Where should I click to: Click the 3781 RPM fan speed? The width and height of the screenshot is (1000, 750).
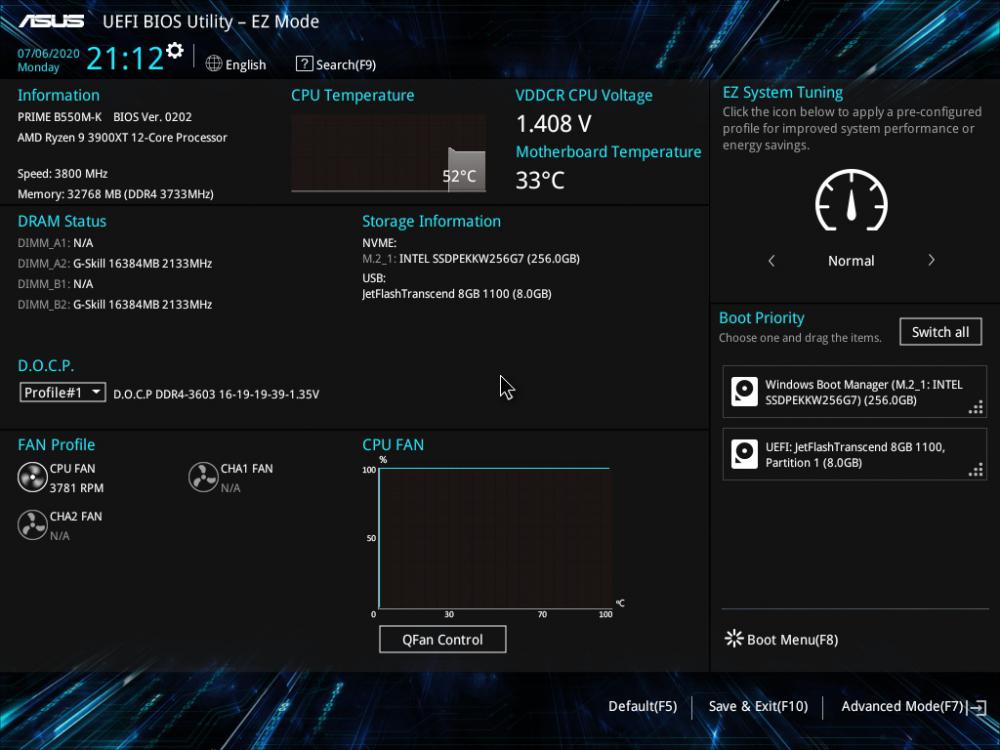pyautogui.click(x=77, y=488)
